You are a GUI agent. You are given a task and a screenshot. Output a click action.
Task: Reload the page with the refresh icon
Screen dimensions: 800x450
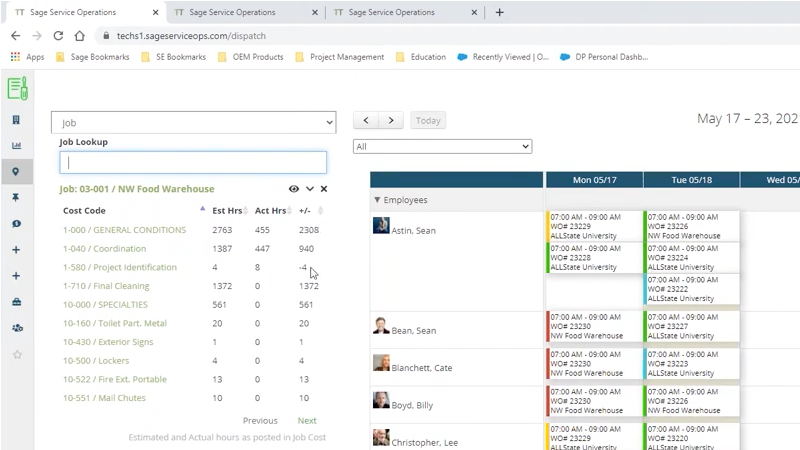point(58,36)
